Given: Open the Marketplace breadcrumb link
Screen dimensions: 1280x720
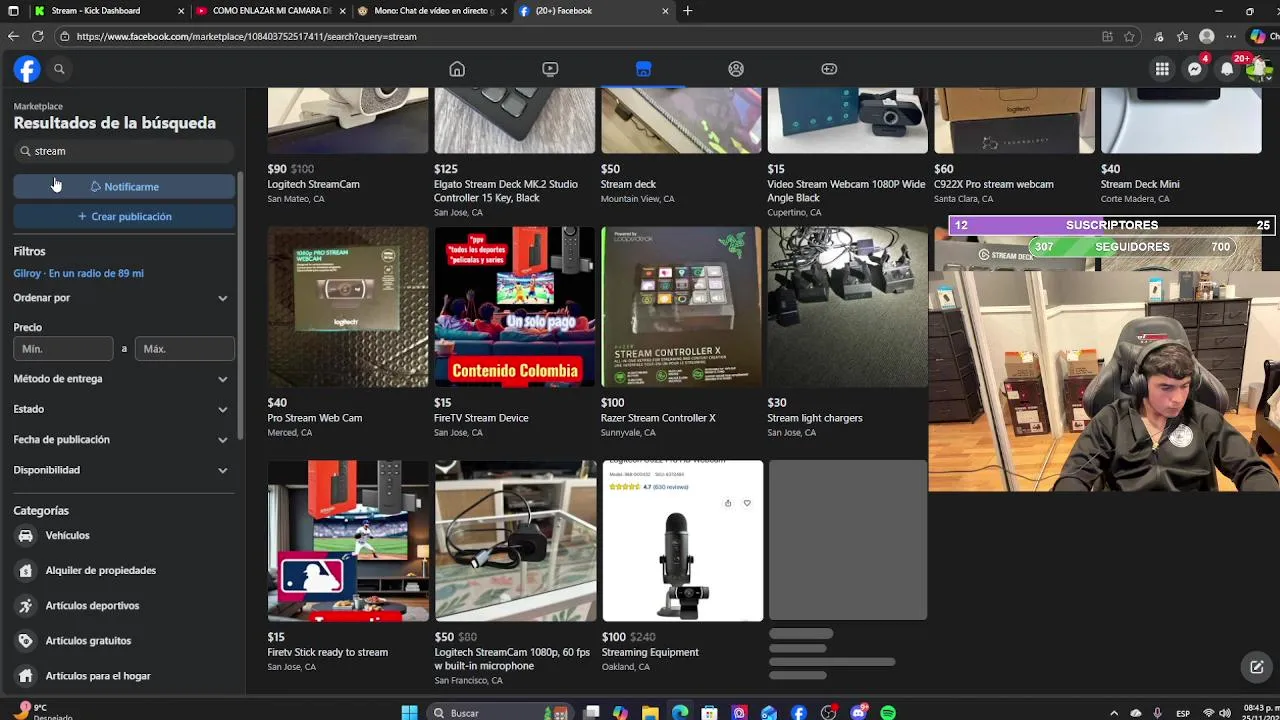Looking at the screenshot, I should tap(38, 106).
